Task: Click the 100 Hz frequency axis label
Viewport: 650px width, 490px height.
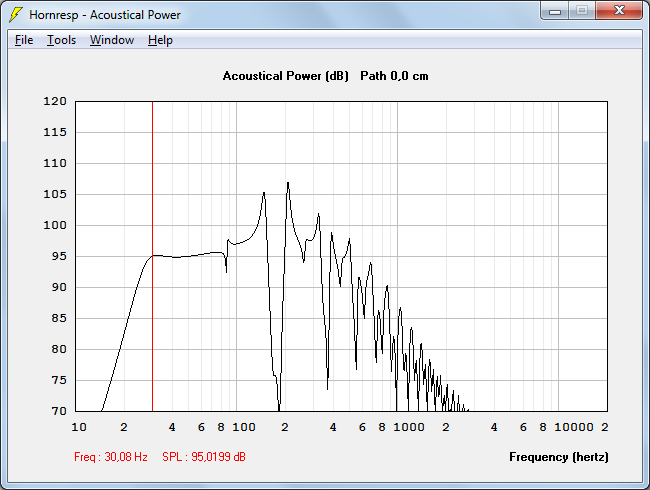Action: coord(244,427)
